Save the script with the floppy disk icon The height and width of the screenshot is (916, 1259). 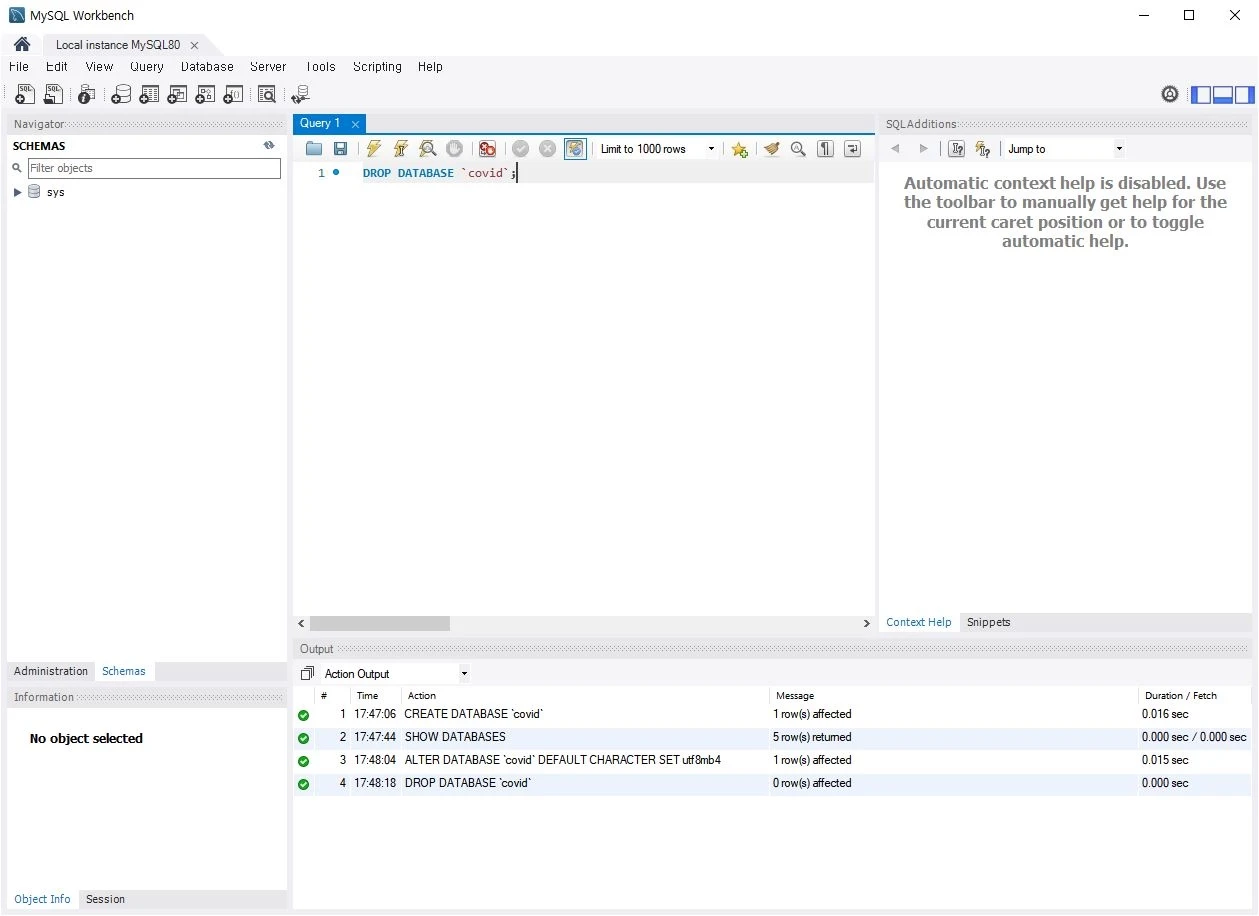point(340,149)
